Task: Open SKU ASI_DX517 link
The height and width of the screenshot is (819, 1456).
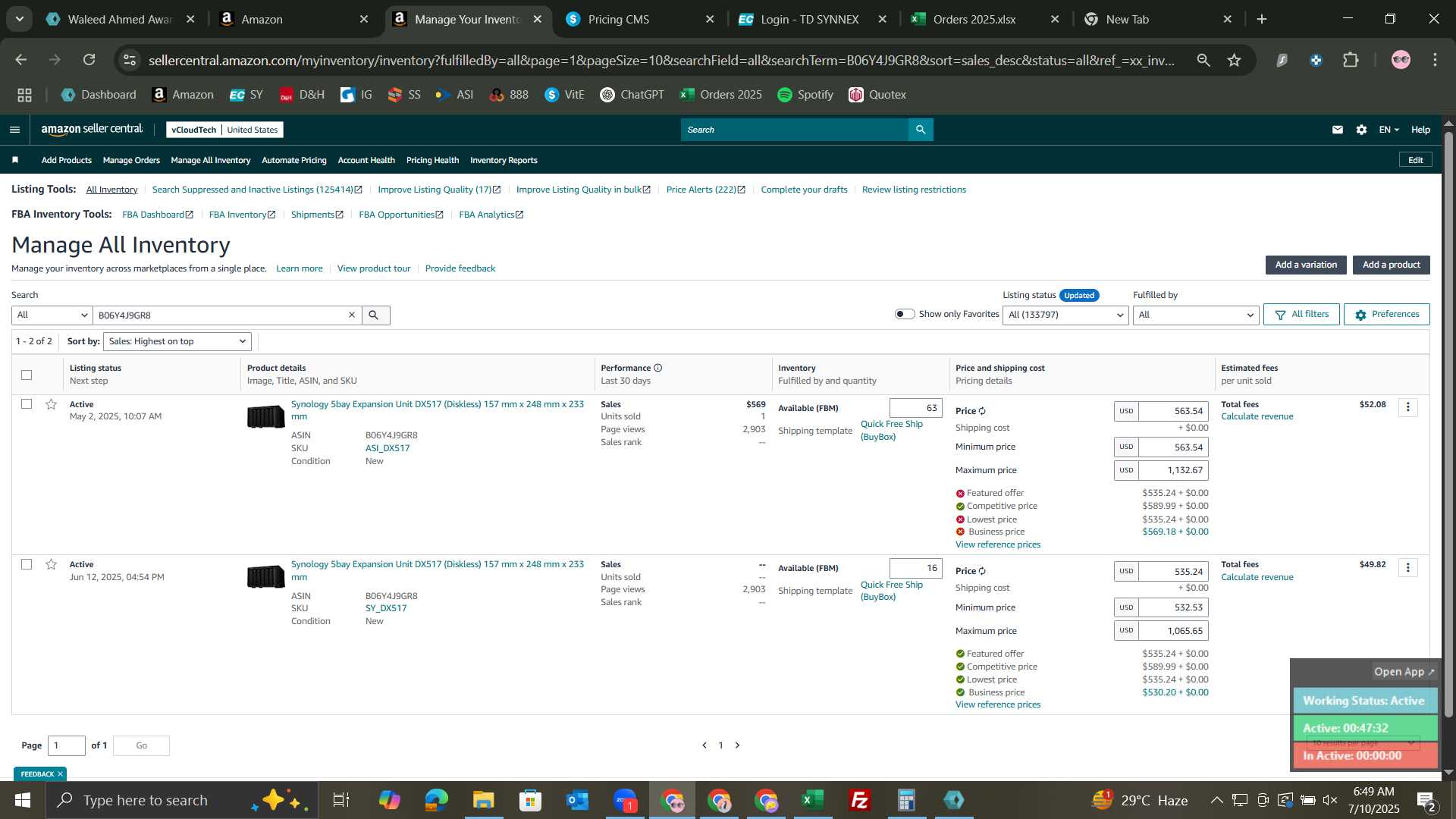Action: click(388, 448)
